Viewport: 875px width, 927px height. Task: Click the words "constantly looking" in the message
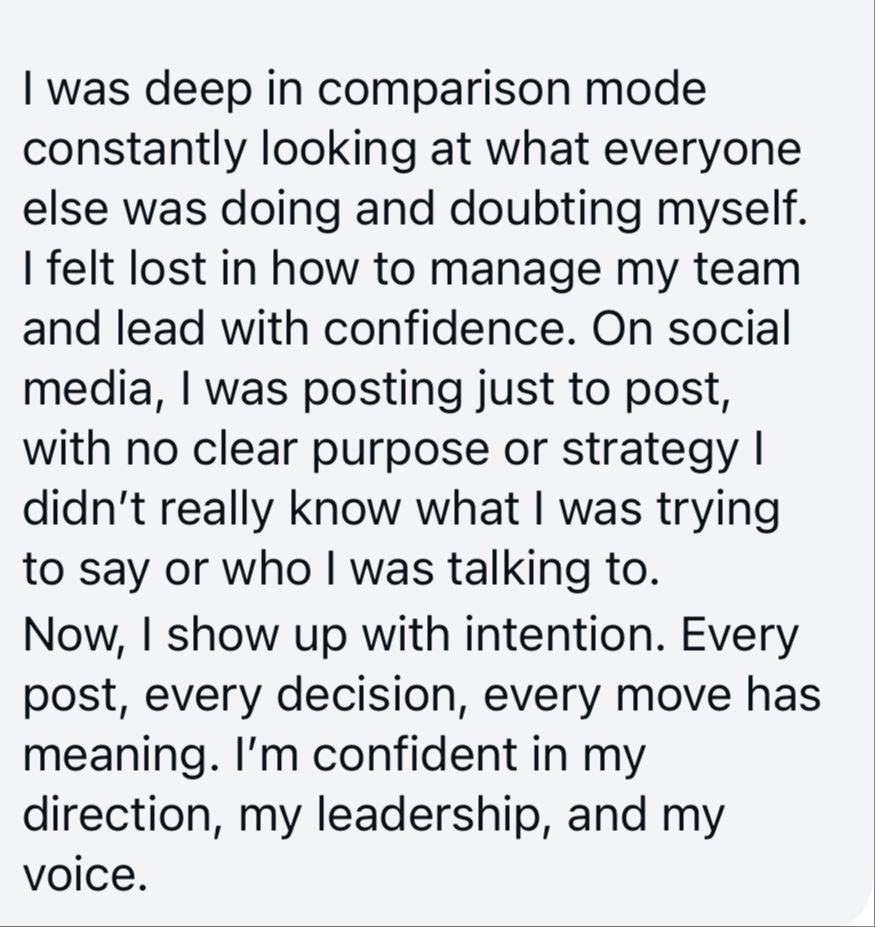pos(219,150)
